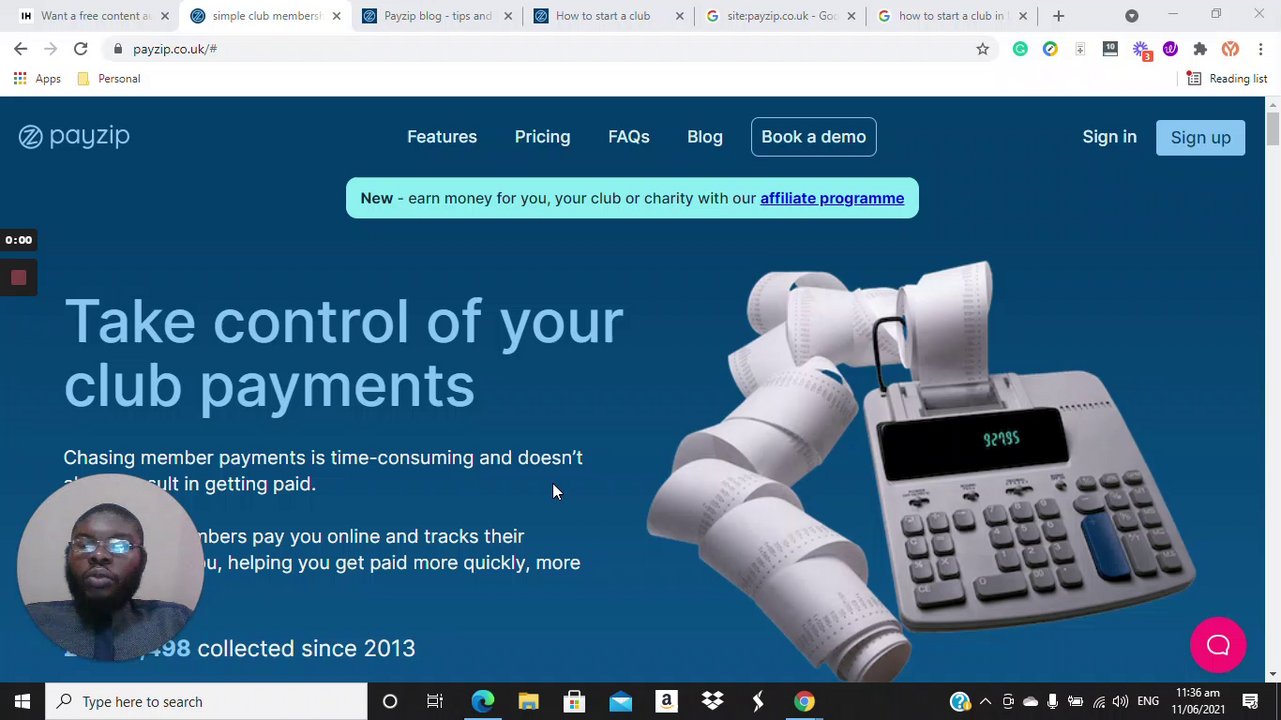Open Task View on the taskbar

[x=435, y=701]
